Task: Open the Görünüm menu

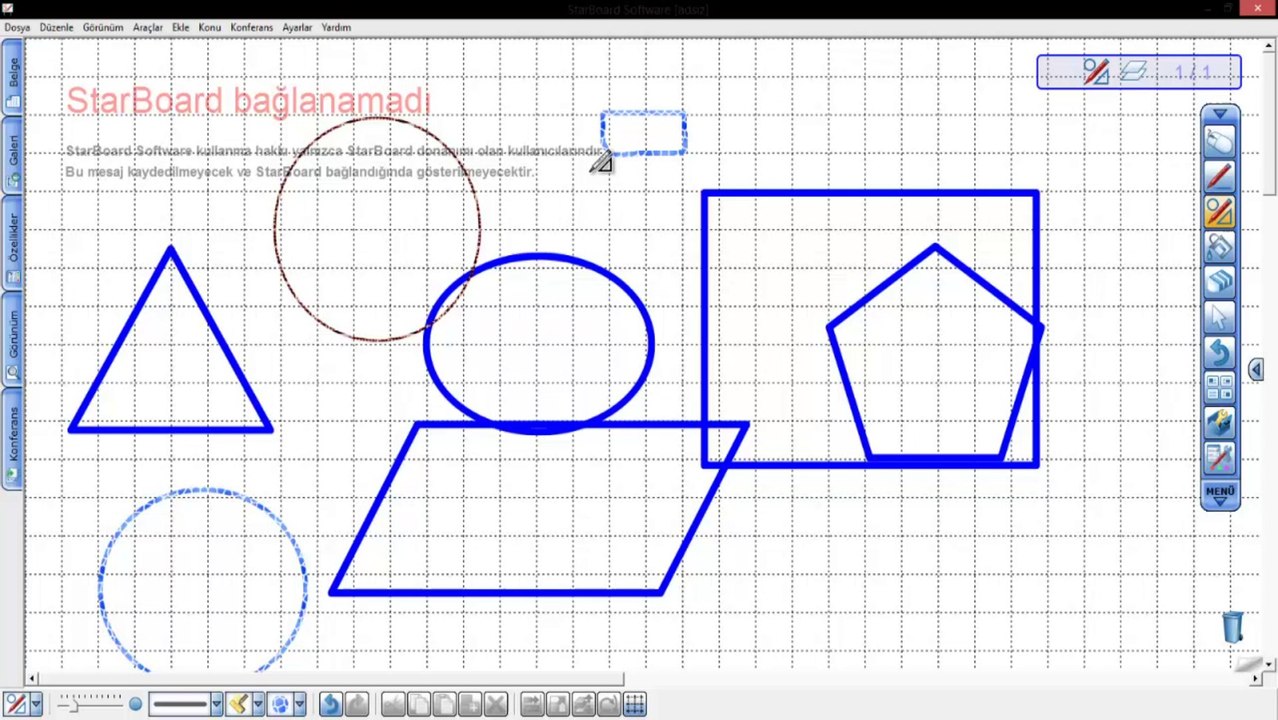Action: click(103, 27)
